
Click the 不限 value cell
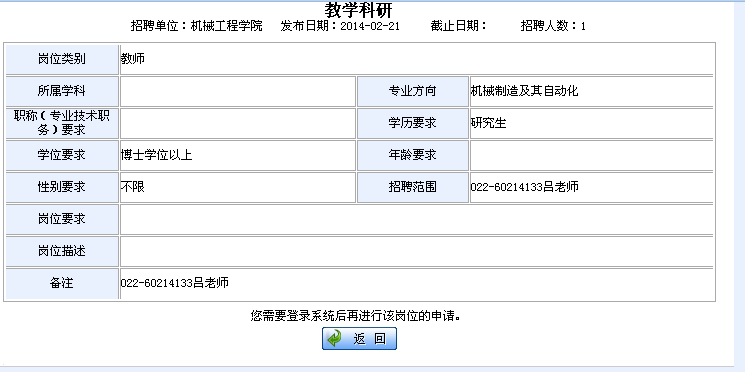pyautogui.click(x=238, y=187)
